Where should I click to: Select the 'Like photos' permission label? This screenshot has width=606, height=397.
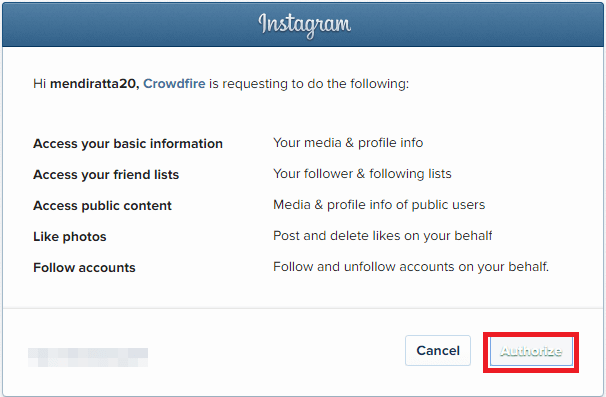click(70, 237)
